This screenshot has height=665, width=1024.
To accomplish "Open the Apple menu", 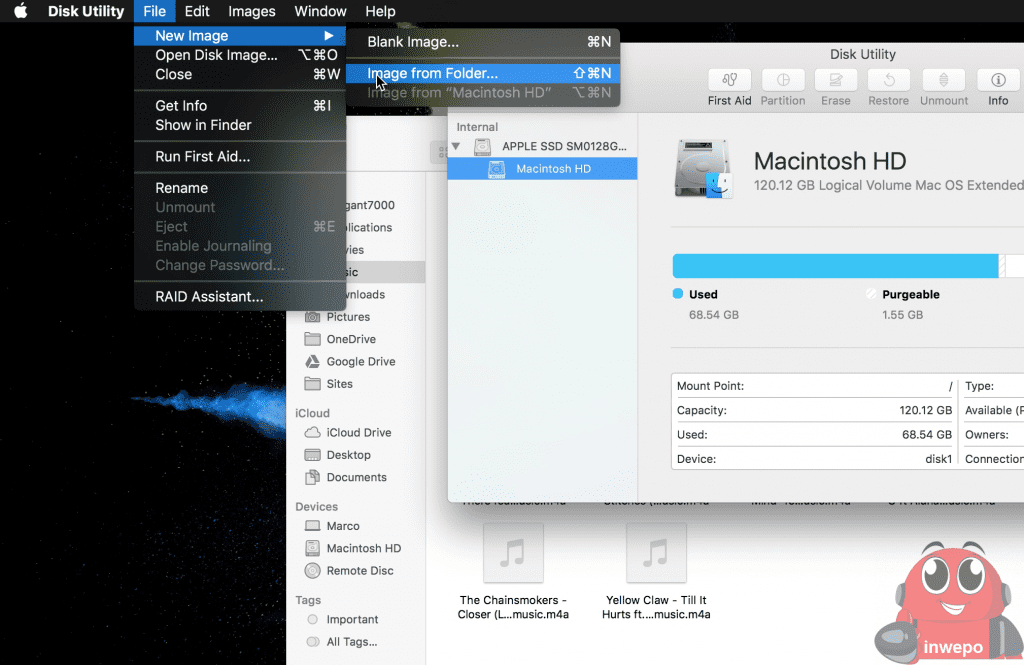I will pos(21,11).
